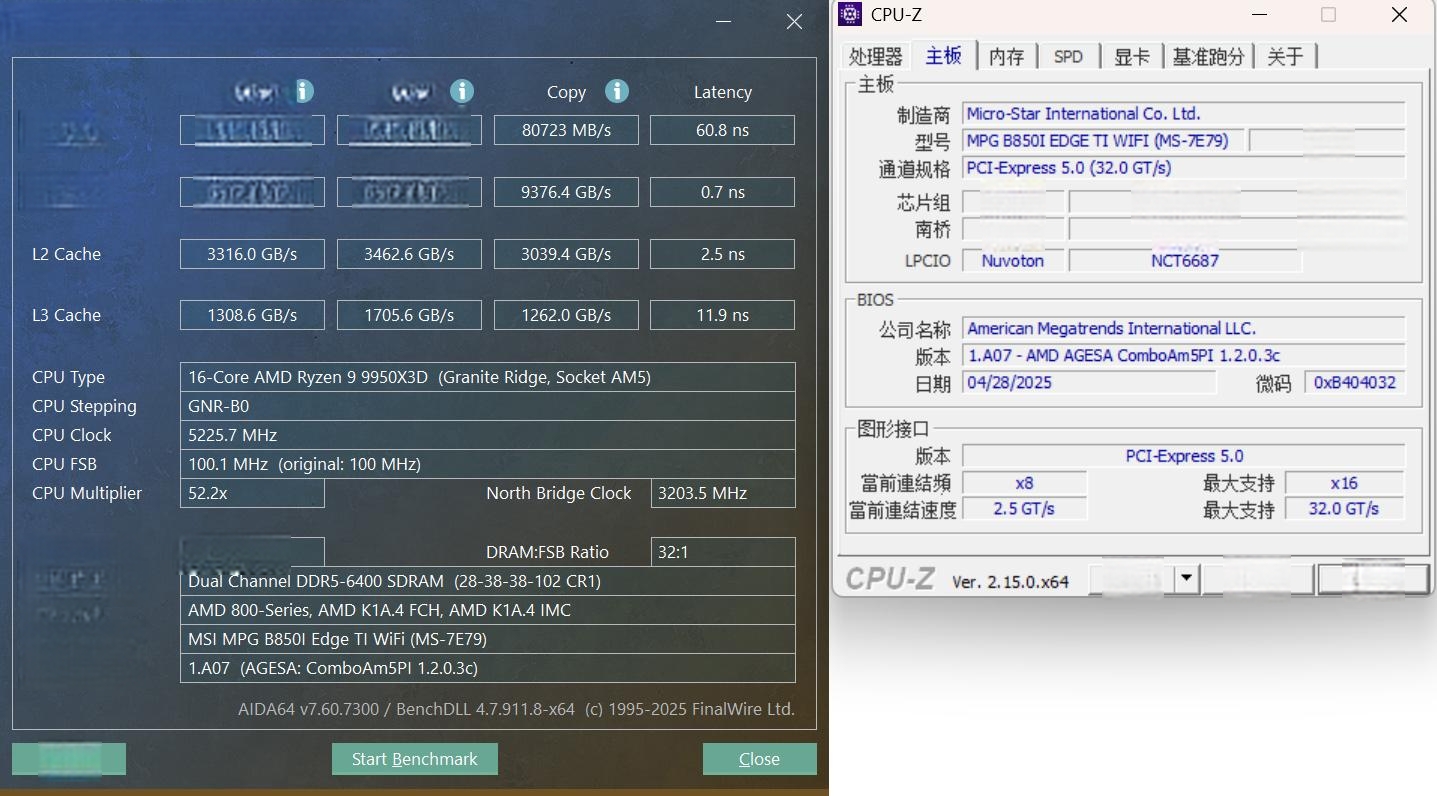Click the MSI MPG B850I Edge TI WiFi row

[488, 639]
